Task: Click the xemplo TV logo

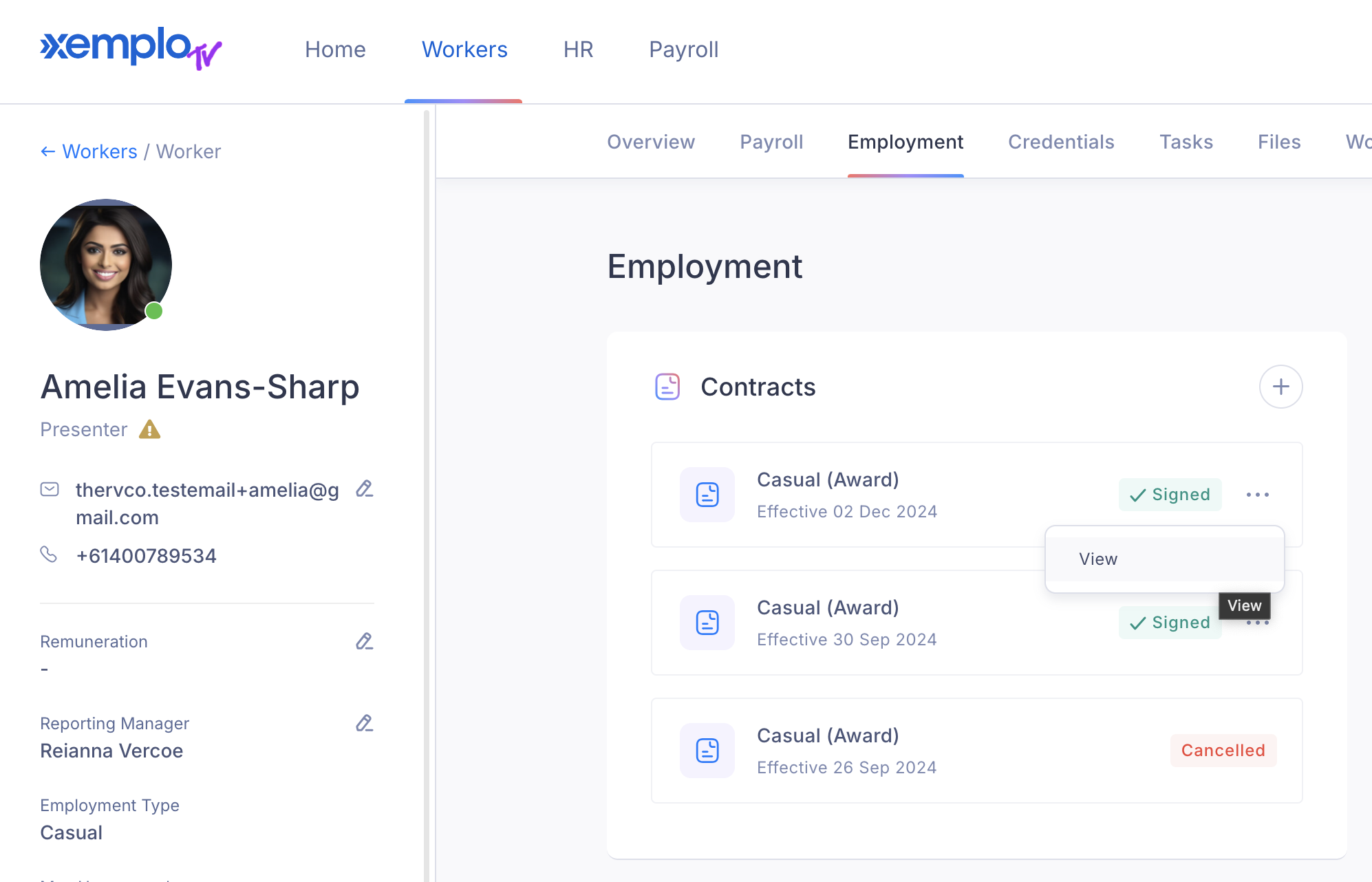Action: 131,48
